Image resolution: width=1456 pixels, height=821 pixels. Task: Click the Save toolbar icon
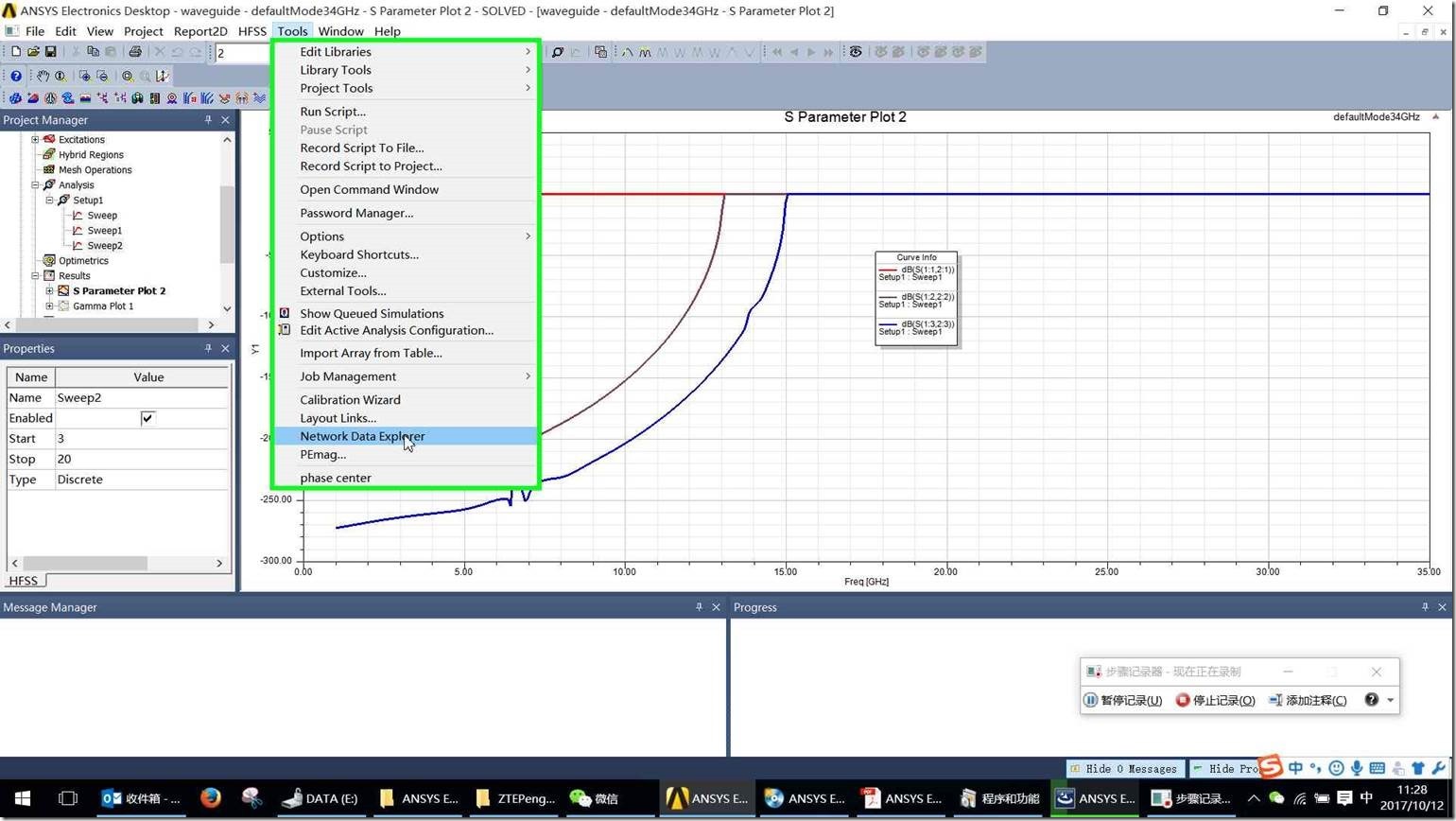(x=50, y=52)
